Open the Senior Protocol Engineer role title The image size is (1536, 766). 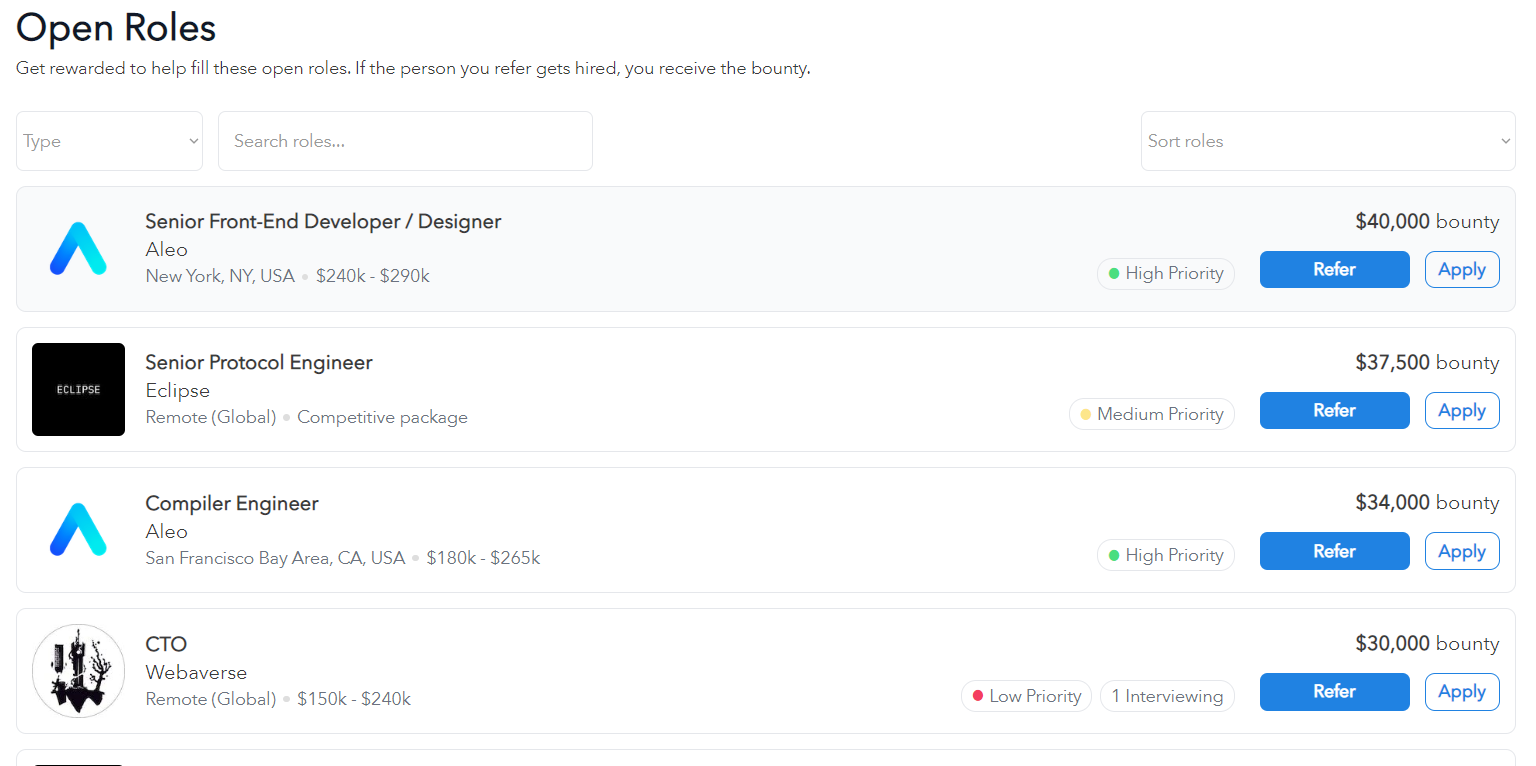click(x=259, y=362)
